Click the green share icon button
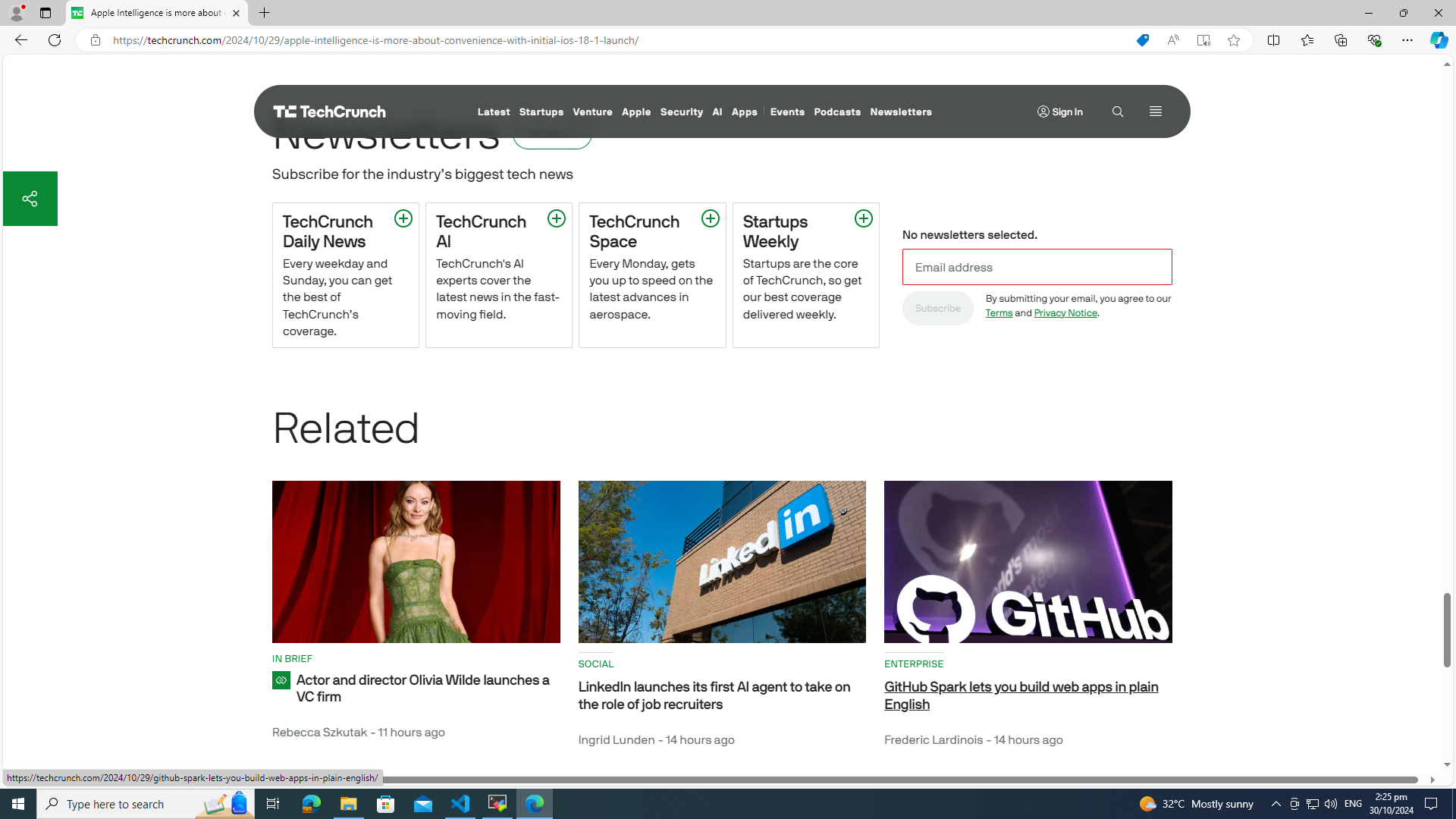The width and height of the screenshot is (1456, 819). point(30,199)
